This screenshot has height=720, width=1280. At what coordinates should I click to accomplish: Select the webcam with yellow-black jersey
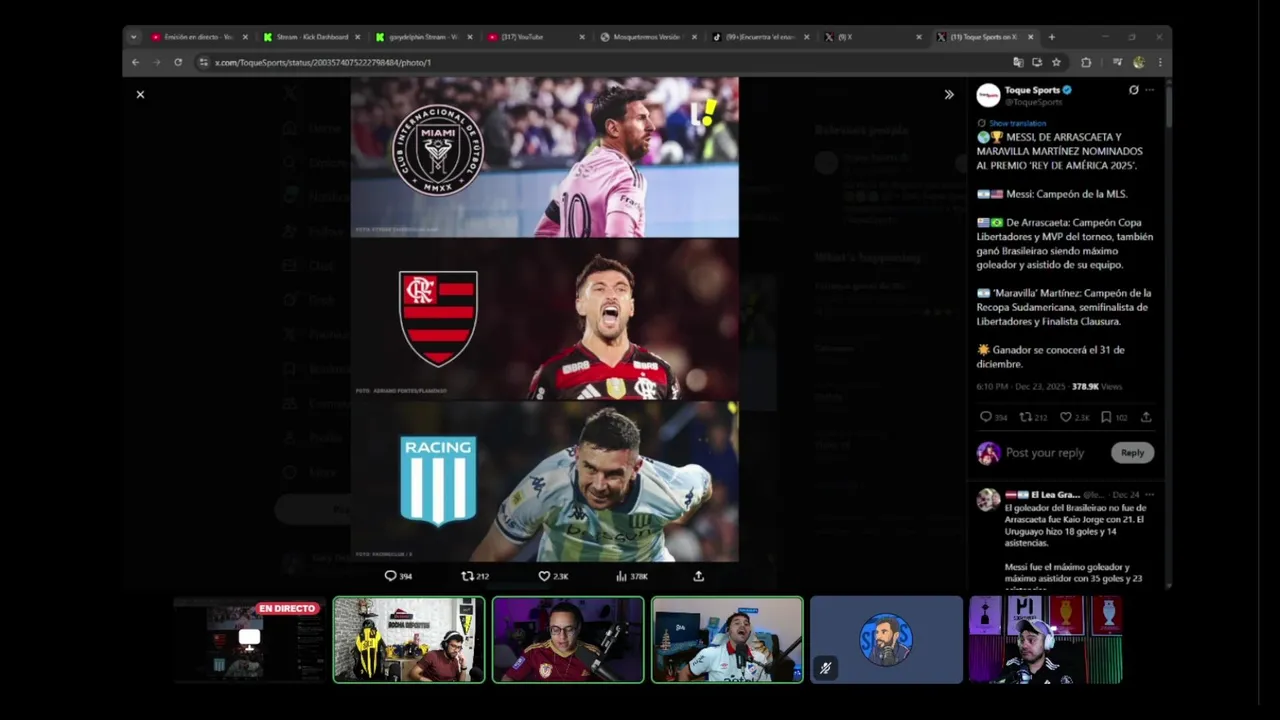coord(409,640)
